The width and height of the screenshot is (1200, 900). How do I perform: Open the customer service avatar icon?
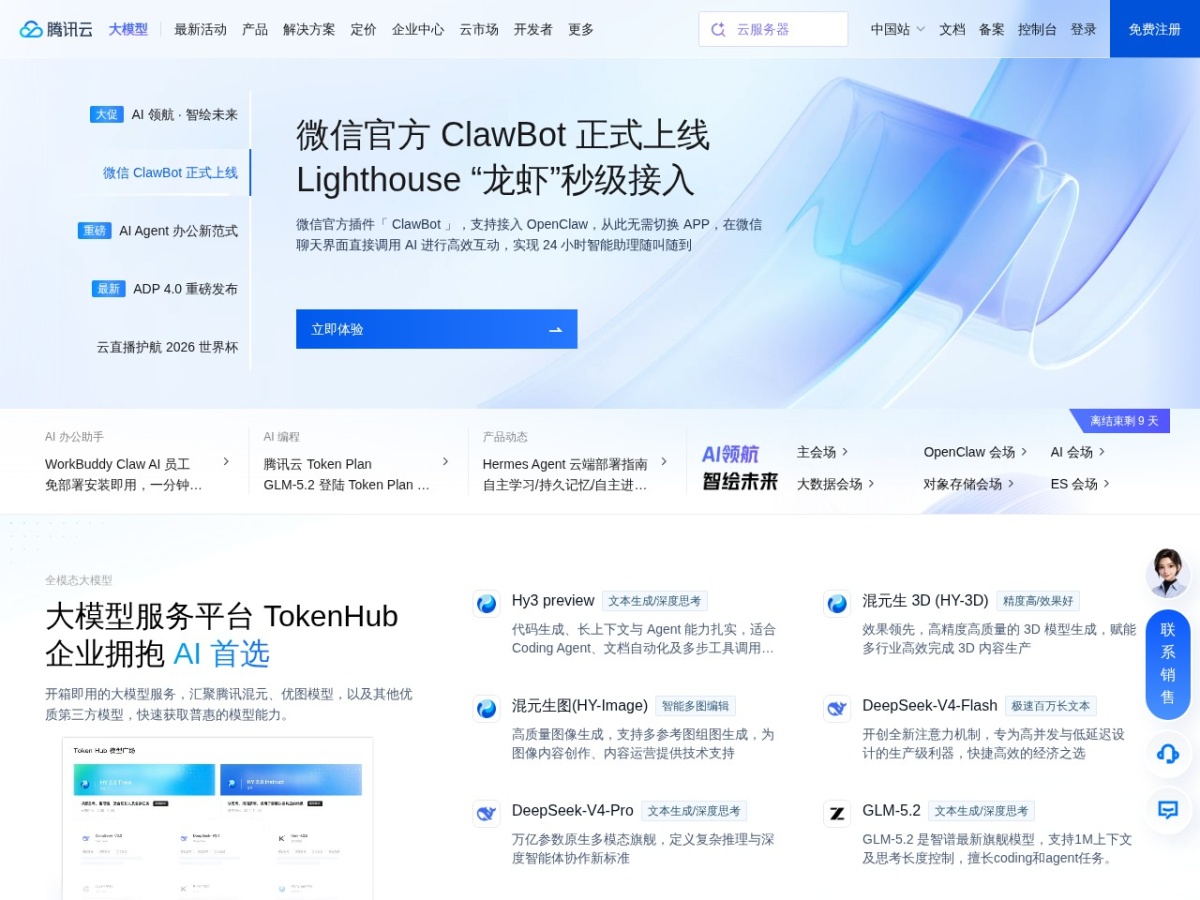pos(1167,573)
